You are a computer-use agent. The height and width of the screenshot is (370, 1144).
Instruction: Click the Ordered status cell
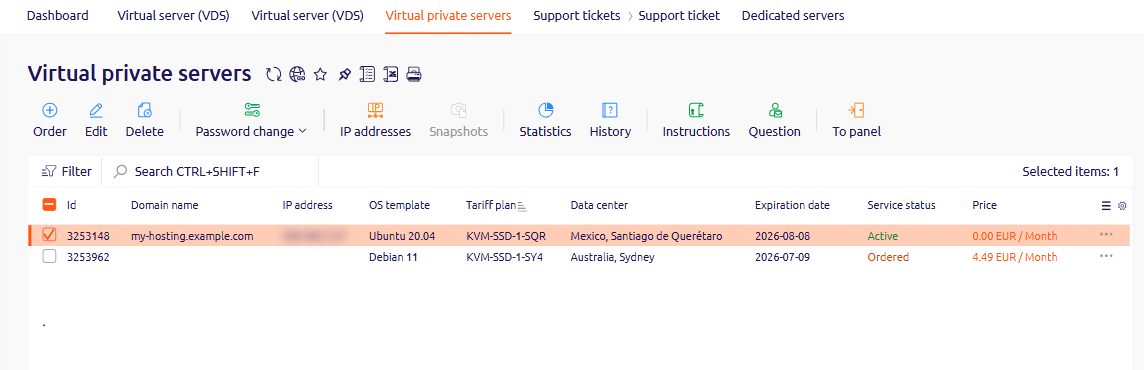click(888, 257)
